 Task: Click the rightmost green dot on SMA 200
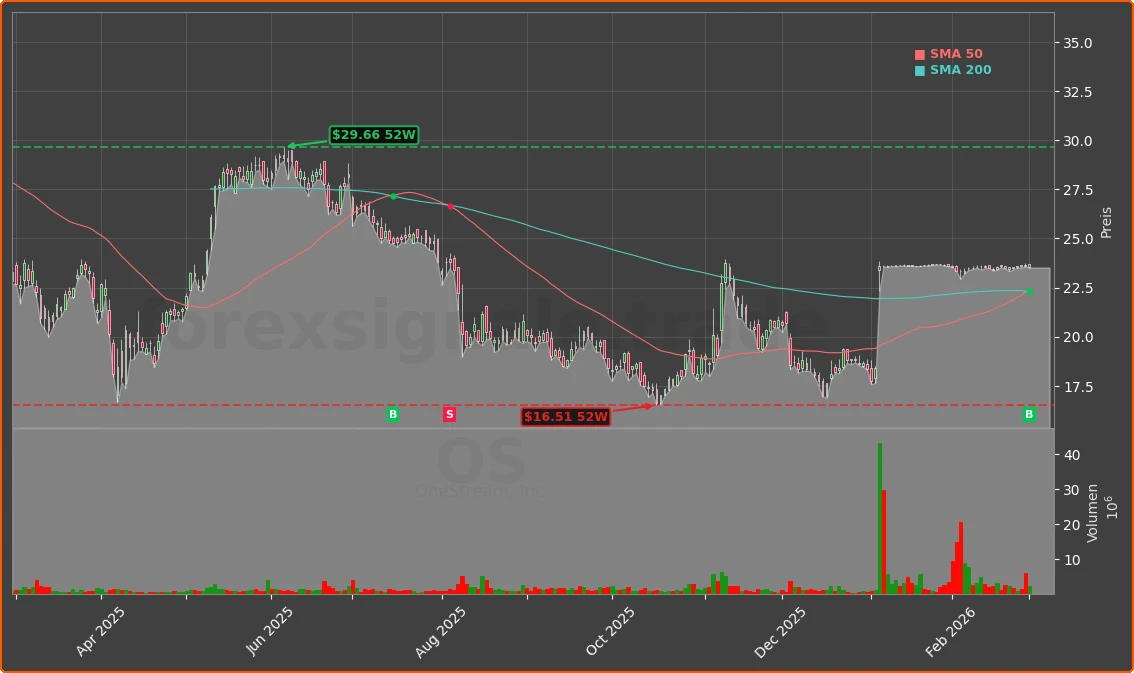(1027, 292)
